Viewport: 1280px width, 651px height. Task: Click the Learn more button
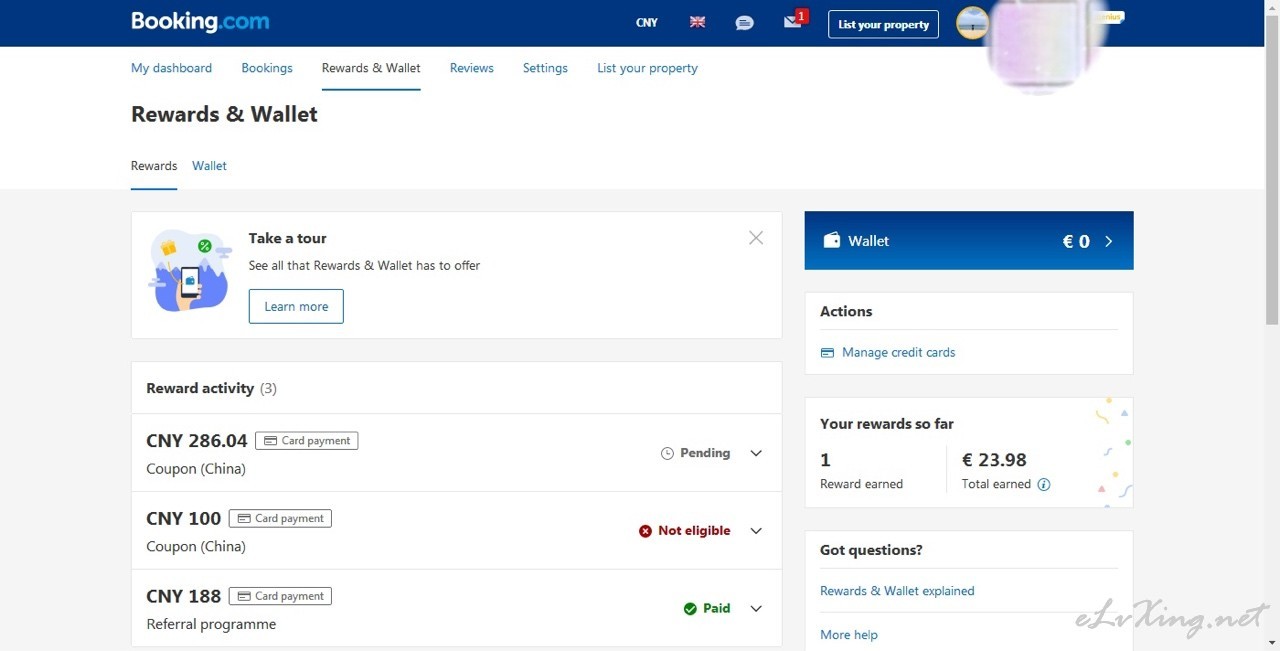coord(296,307)
